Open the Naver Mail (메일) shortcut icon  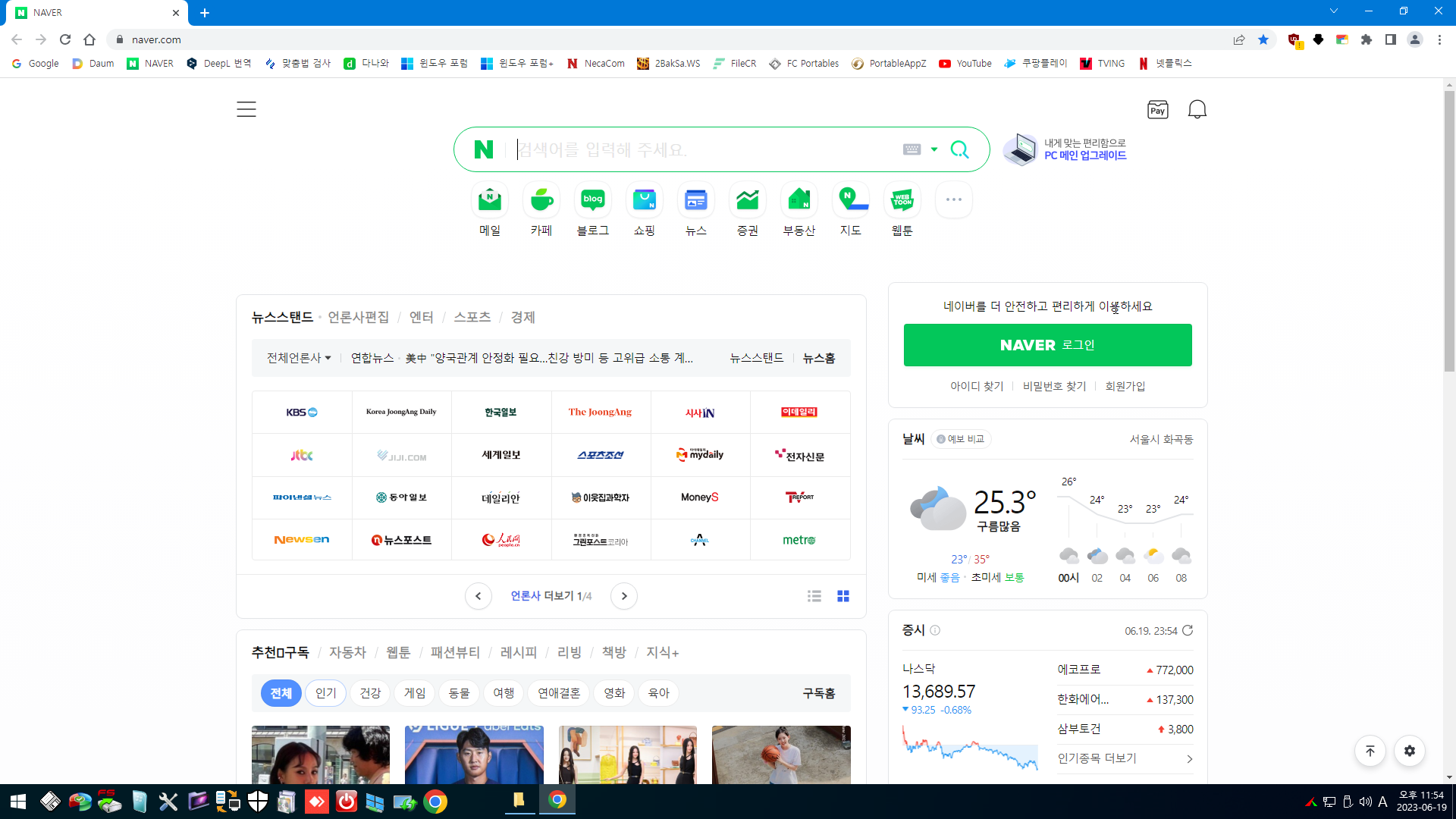(x=490, y=200)
